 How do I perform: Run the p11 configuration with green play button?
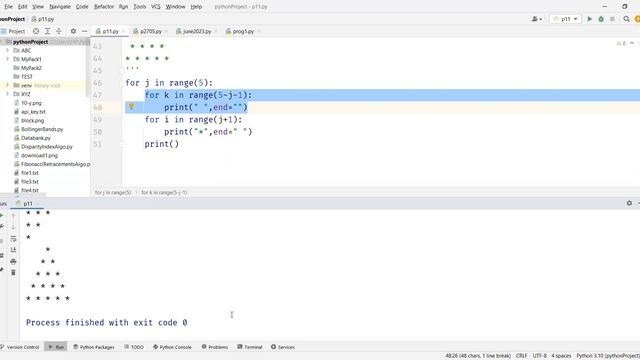click(589, 19)
